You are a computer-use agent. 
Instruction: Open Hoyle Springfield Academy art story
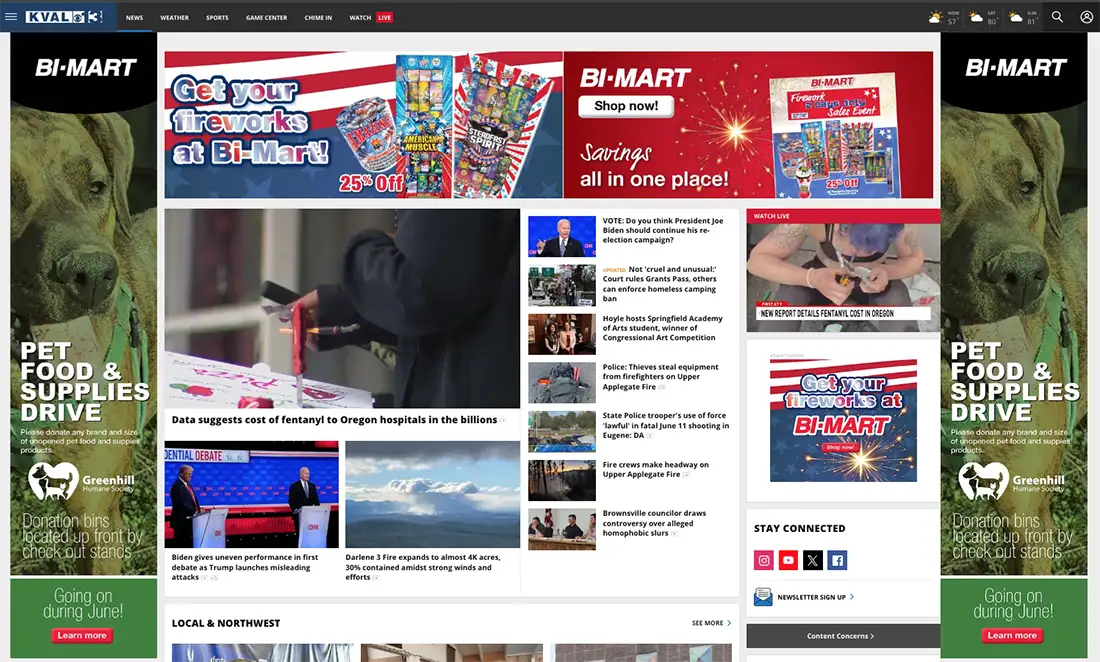[x=662, y=327]
